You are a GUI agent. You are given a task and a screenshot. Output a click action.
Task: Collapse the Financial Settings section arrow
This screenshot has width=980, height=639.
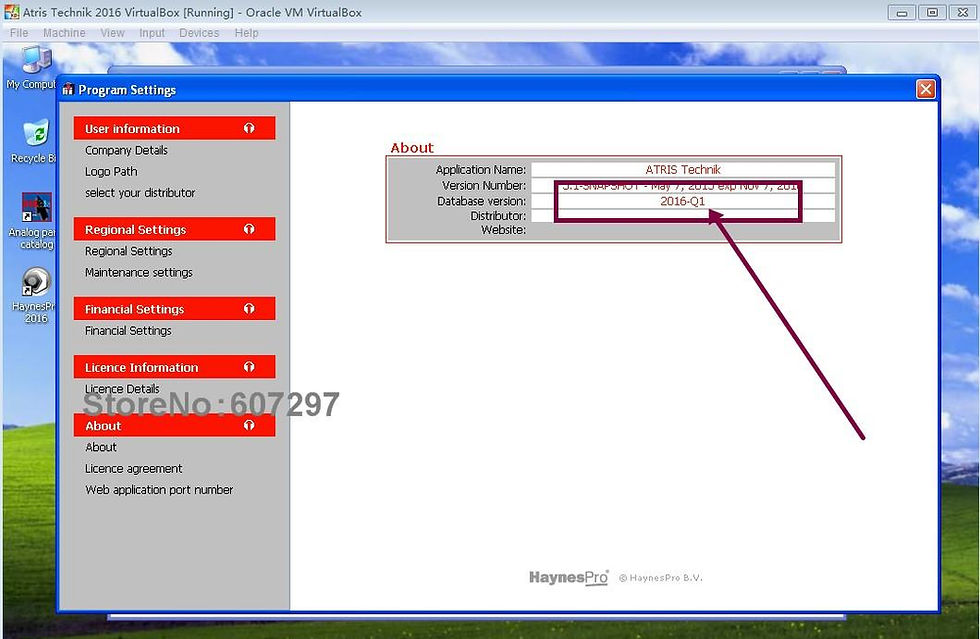coord(249,308)
